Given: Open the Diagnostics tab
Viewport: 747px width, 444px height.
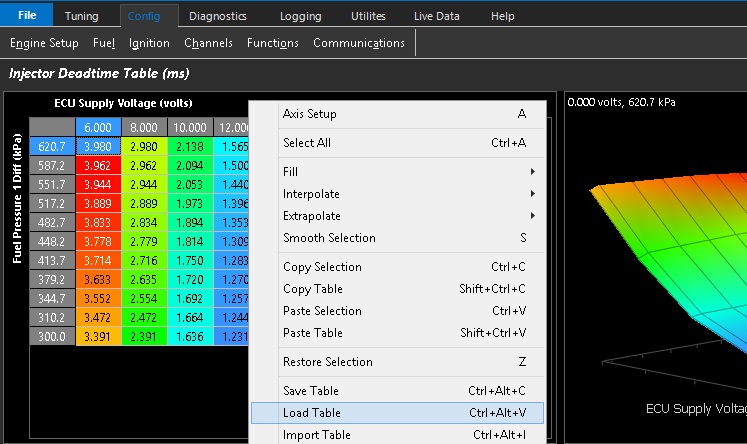Looking at the screenshot, I should [x=218, y=16].
